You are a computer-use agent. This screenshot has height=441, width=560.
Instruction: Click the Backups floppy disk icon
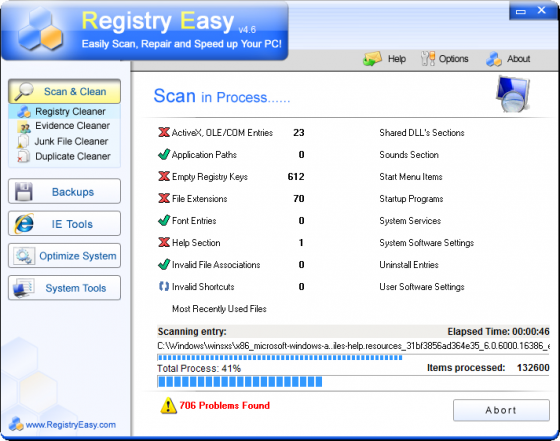[24, 191]
